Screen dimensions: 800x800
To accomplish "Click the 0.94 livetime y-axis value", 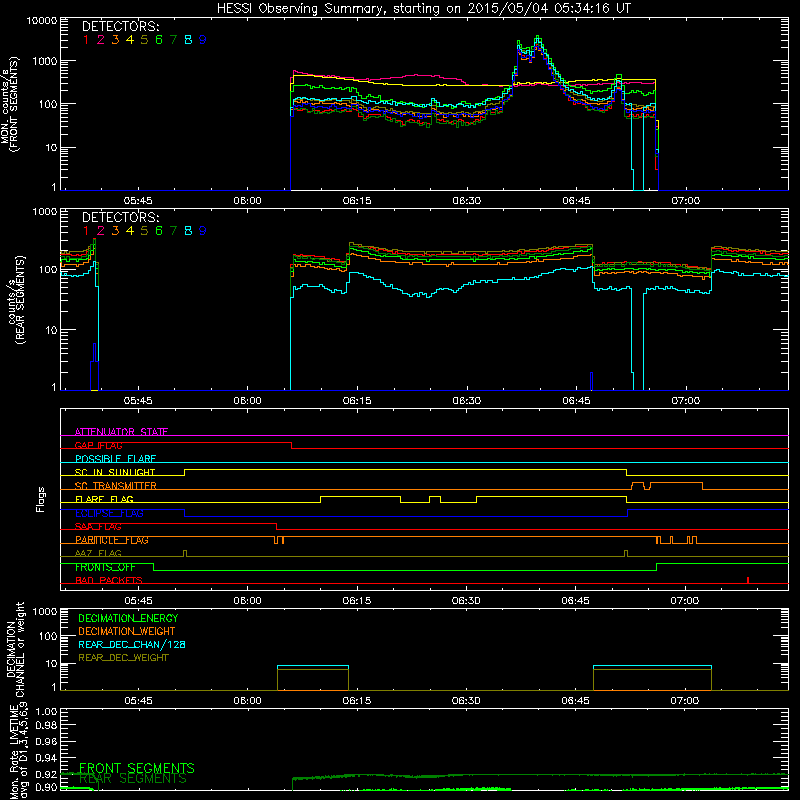I will click(x=46, y=758).
